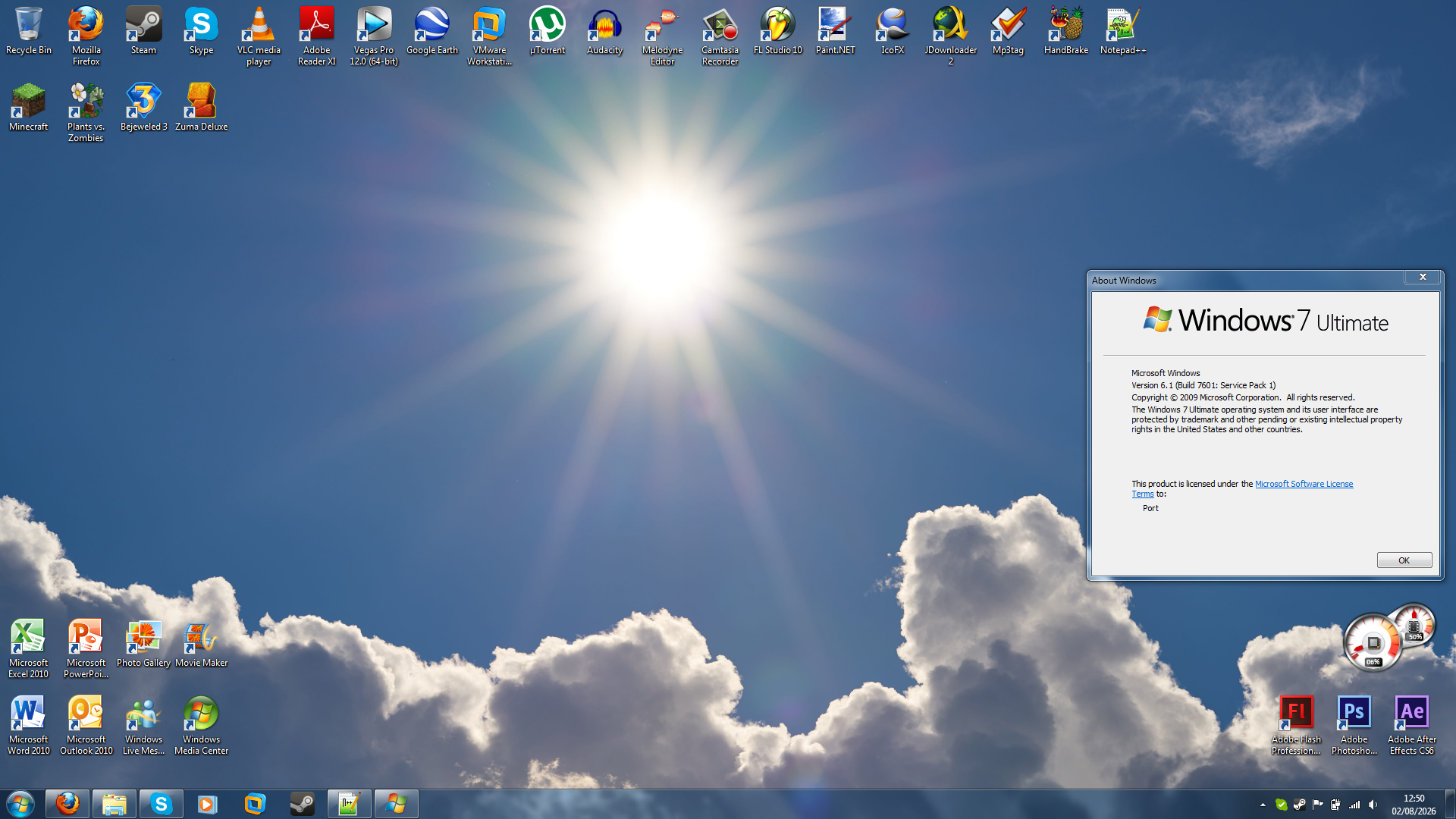Select the Recycle Bin desktop icon
Viewport: 1456px width, 819px height.
[29, 32]
